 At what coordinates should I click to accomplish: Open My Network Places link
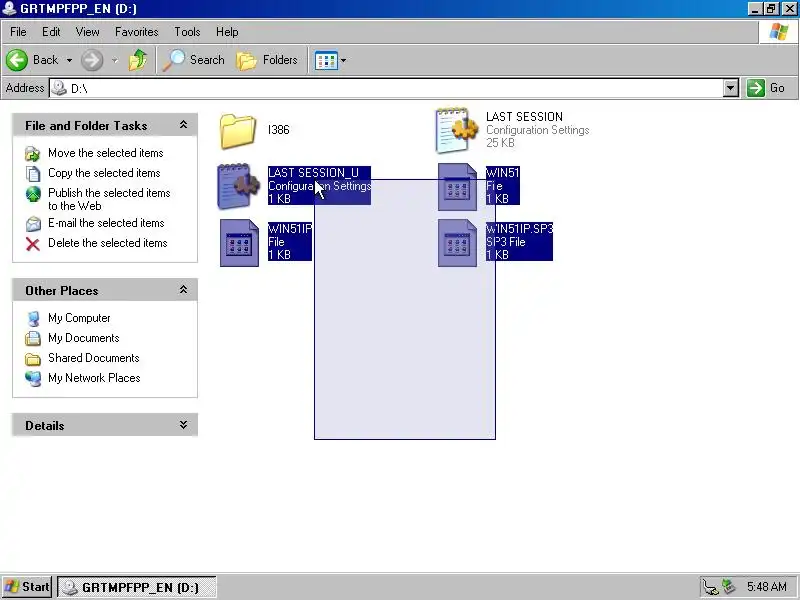(x=94, y=378)
